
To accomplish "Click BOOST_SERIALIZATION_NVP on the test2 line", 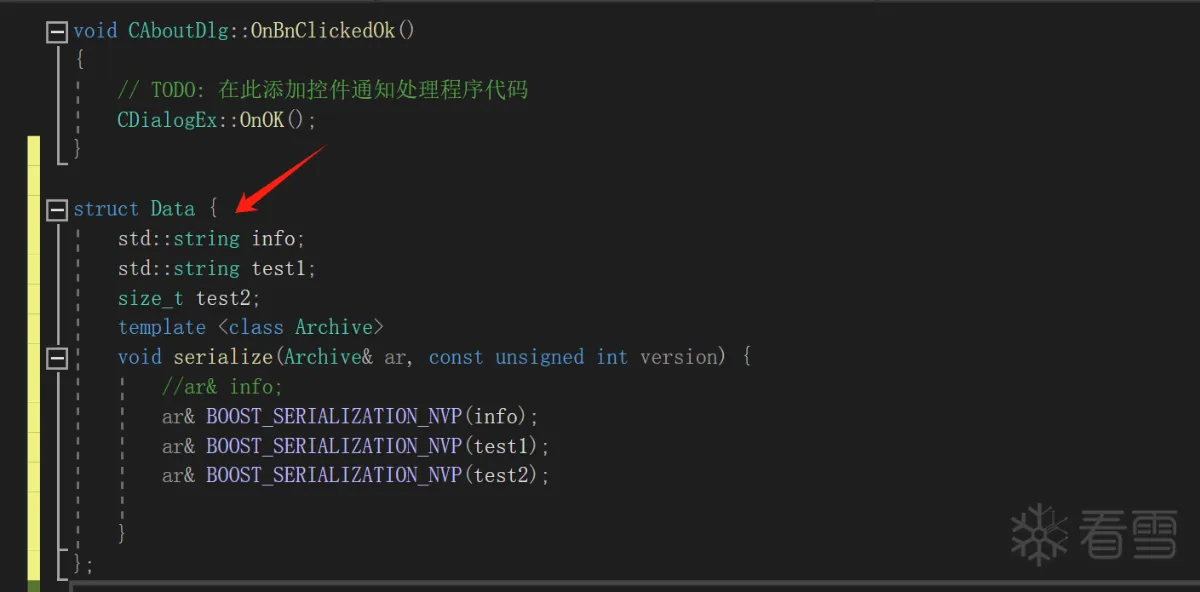I will (334, 475).
